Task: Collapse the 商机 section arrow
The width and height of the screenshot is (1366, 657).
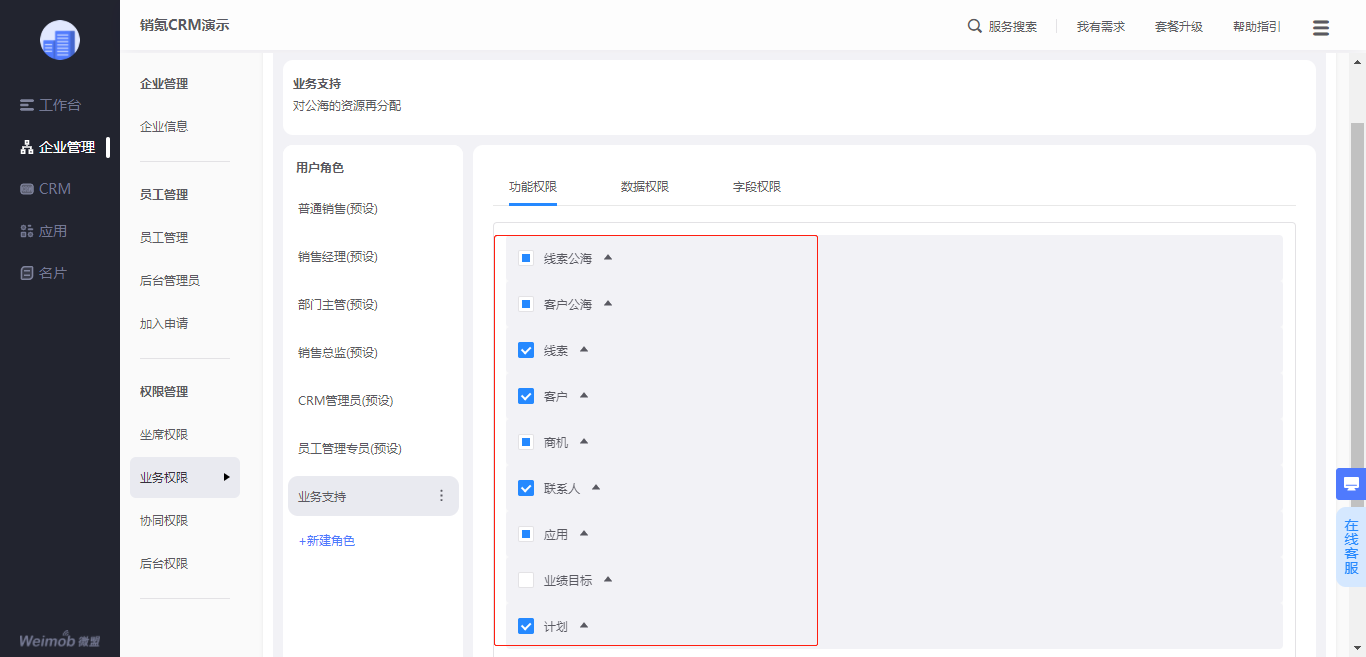Action: [x=584, y=441]
